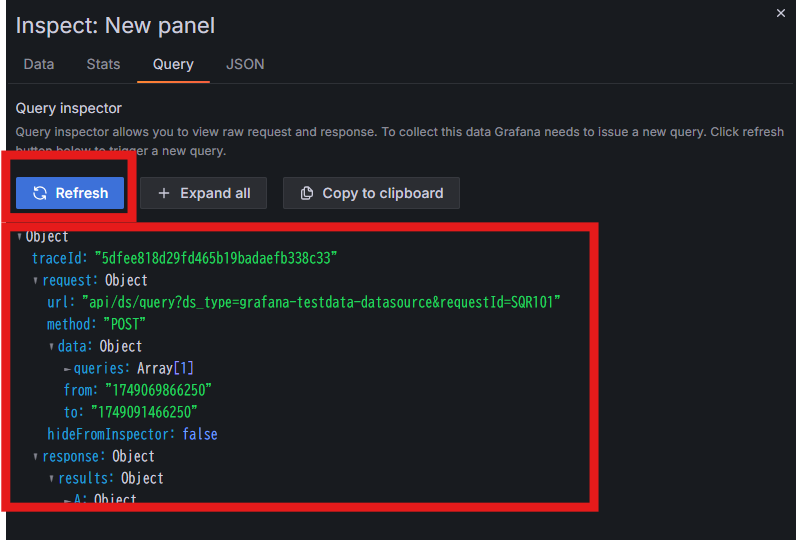Viewport: 796px width, 540px height.
Task: Click the plus icon on Expand all
Action: pyautogui.click(x=163, y=193)
